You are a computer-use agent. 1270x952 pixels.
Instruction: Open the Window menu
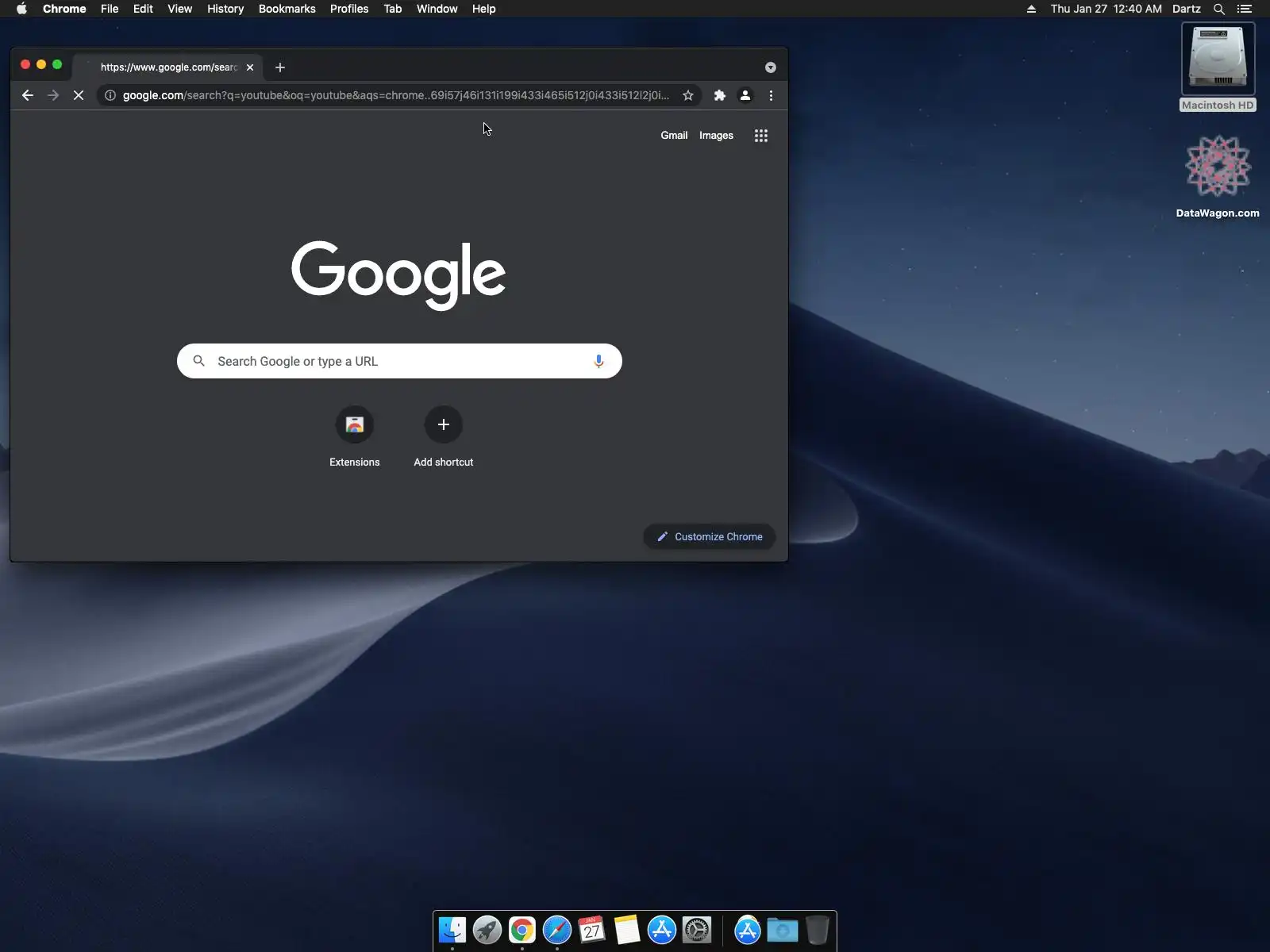(x=437, y=9)
